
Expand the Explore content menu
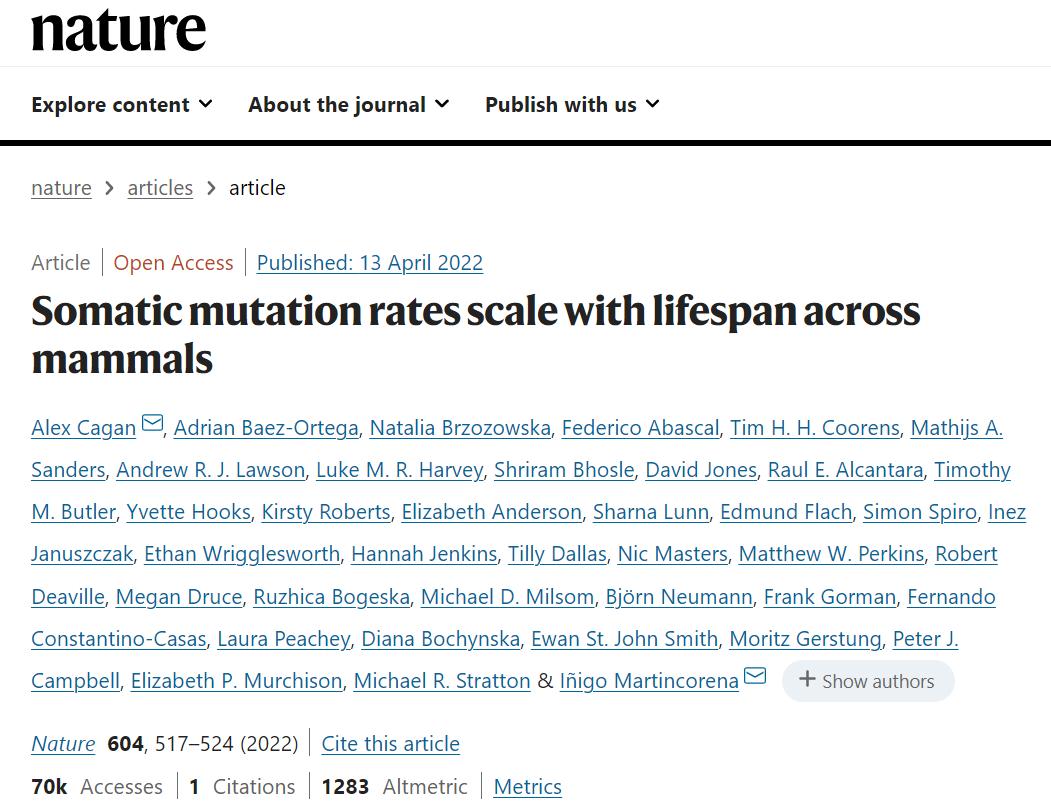pyautogui.click(x=122, y=105)
